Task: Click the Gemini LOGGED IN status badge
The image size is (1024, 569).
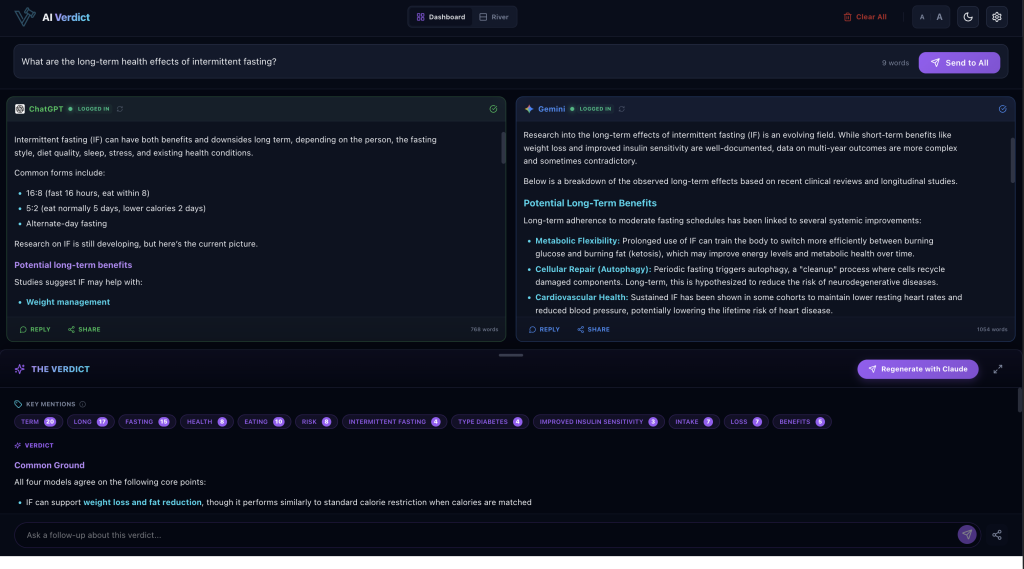Action: click(x=591, y=109)
